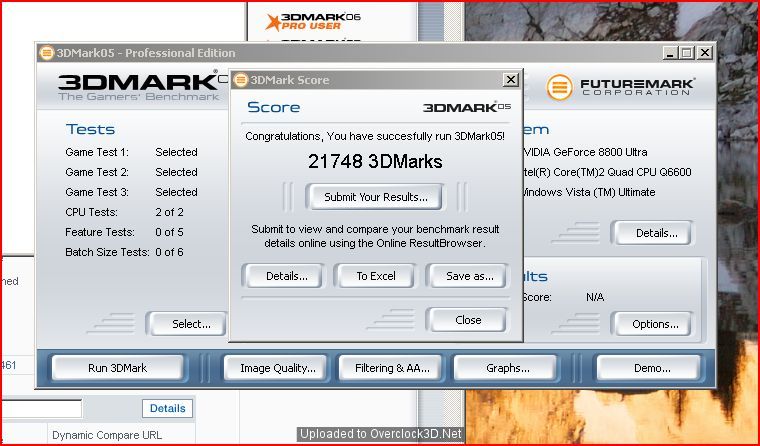760x446 pixels.
Task: Click the 3DMark06 Pro User logo behind
Action: coord(313,22)
